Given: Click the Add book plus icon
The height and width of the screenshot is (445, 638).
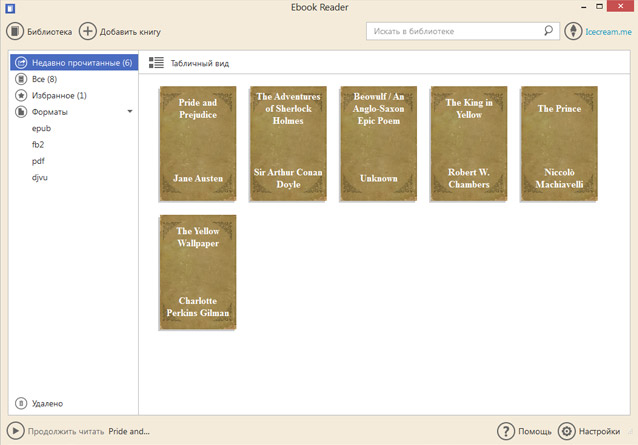Looking at the screenshot, I should [87, 31].
